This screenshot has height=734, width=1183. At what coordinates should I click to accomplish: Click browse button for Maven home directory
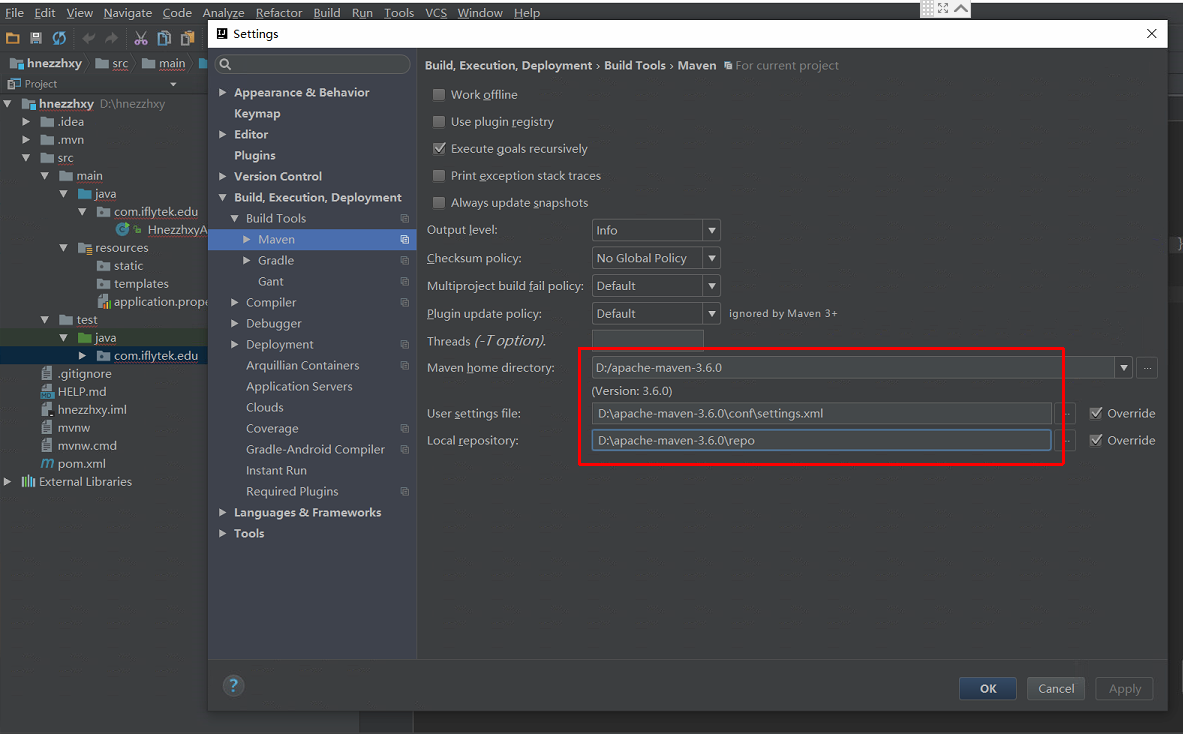[1147, 367]
